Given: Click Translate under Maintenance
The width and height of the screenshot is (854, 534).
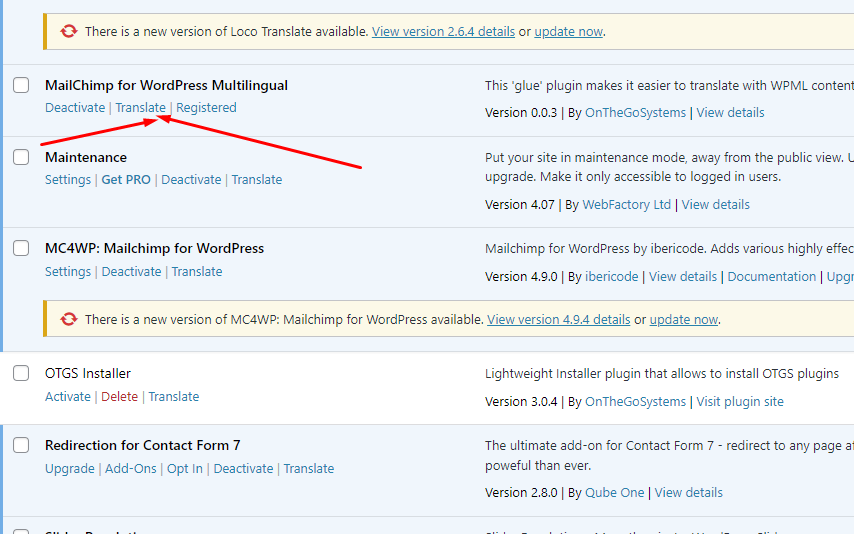Looking at the screenshot, I should (257, 179).
